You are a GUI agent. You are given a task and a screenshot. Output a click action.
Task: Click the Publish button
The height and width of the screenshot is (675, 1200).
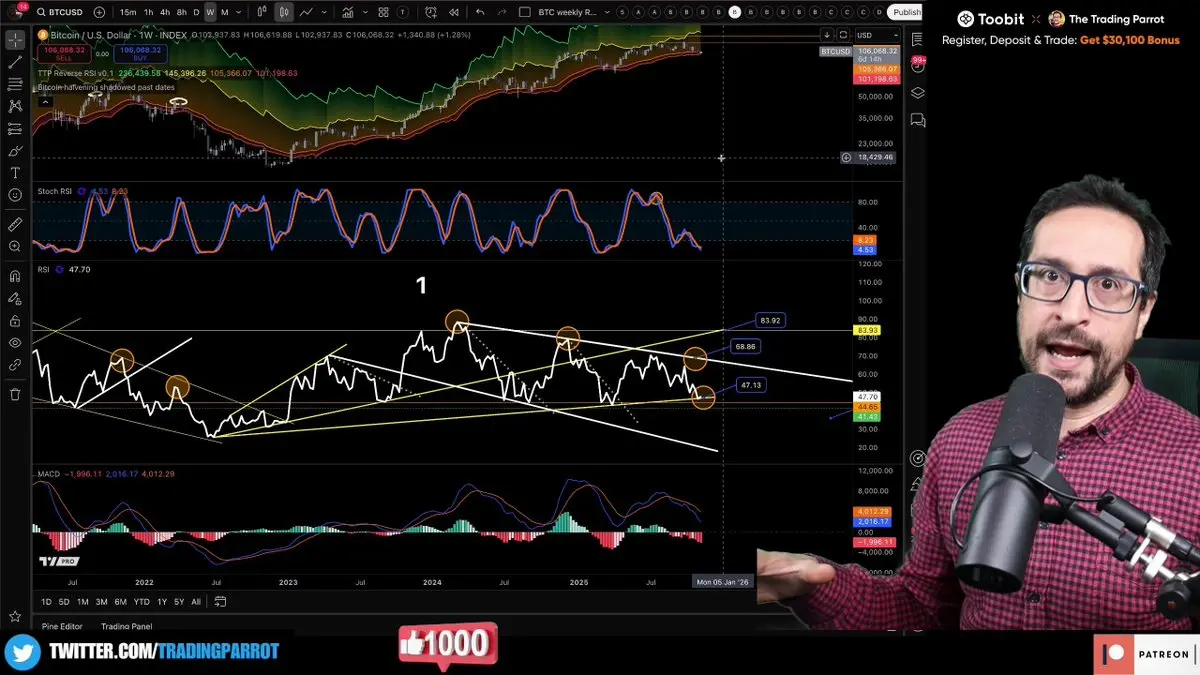tap(906, 12)
